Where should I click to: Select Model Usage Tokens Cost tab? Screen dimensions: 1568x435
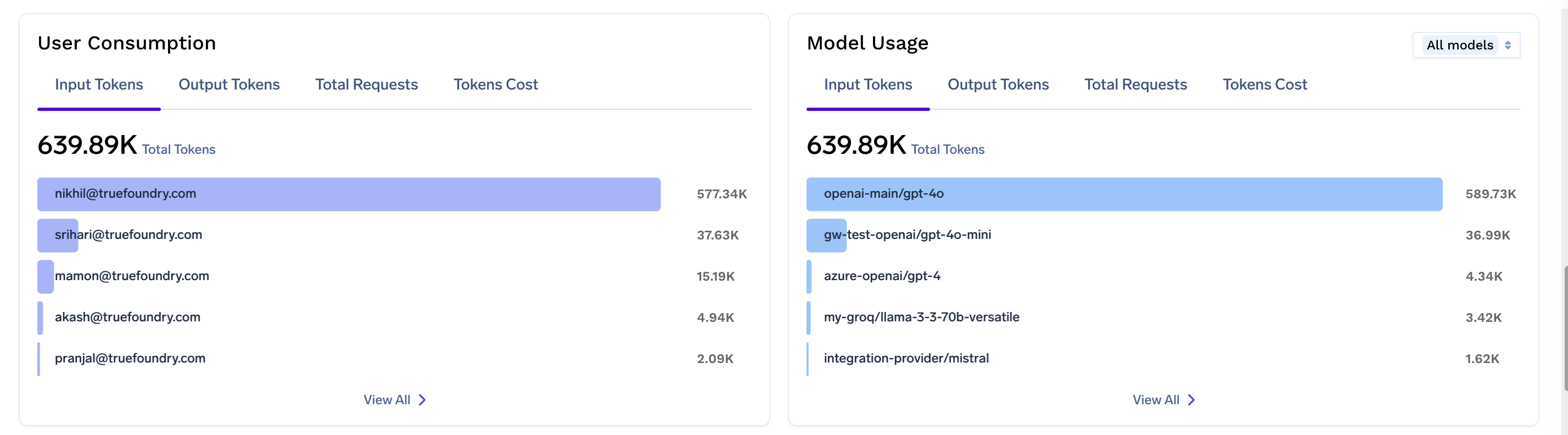pos(1265,85)
